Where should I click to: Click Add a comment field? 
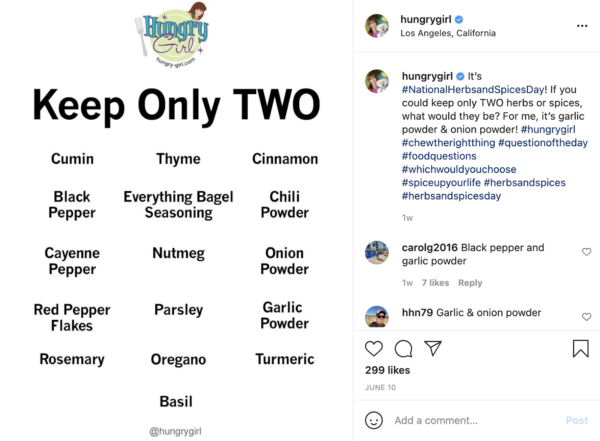[x=474, y=420]
